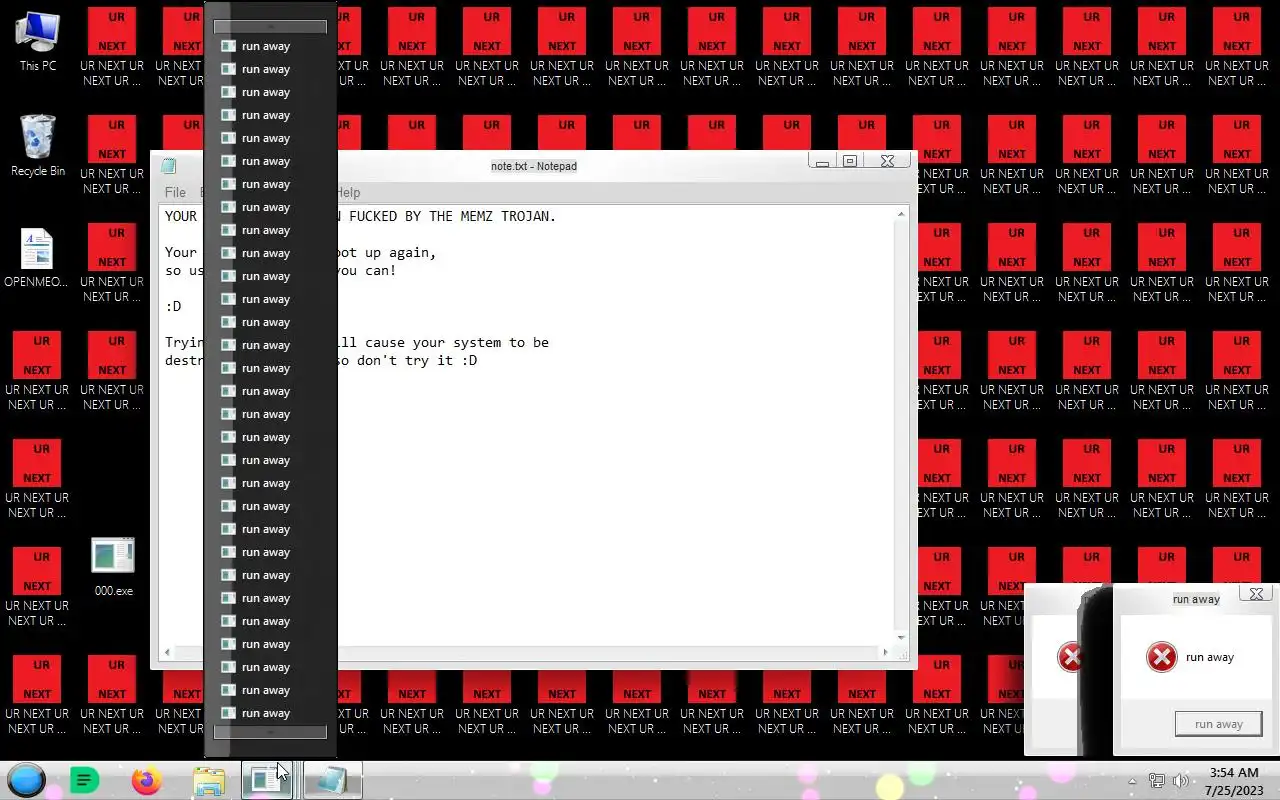This screenshot has width=1280, height=800.
Task: Open the volume control tray icon
Action: click(1180, 781)
